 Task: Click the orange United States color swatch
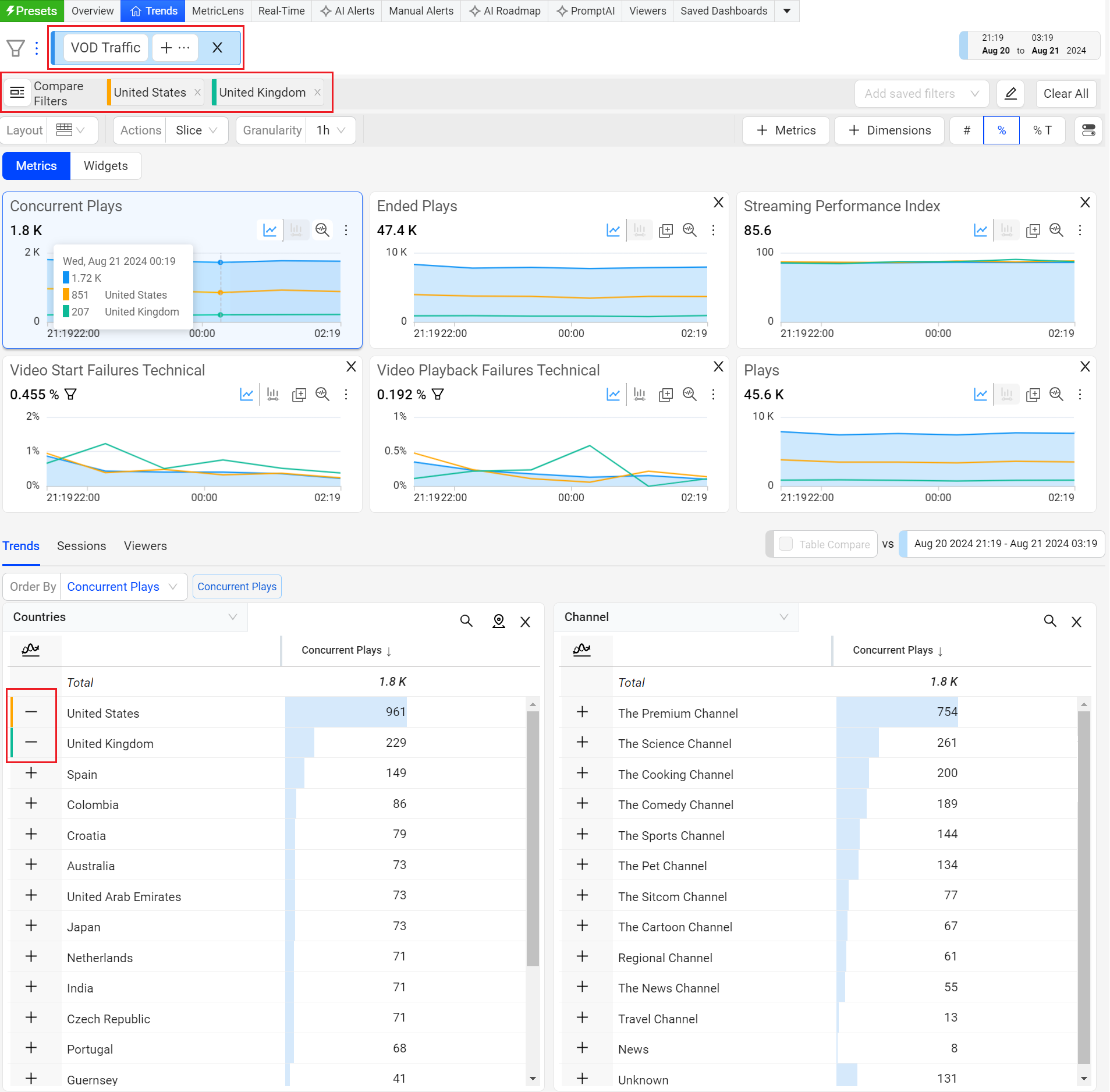pyautogui.click(x=109, y=93)
